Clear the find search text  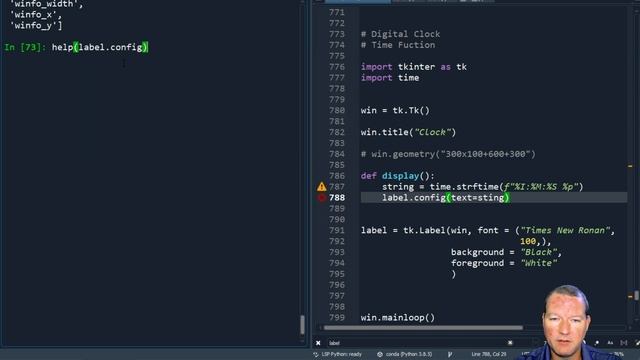[x=510, y=343]
